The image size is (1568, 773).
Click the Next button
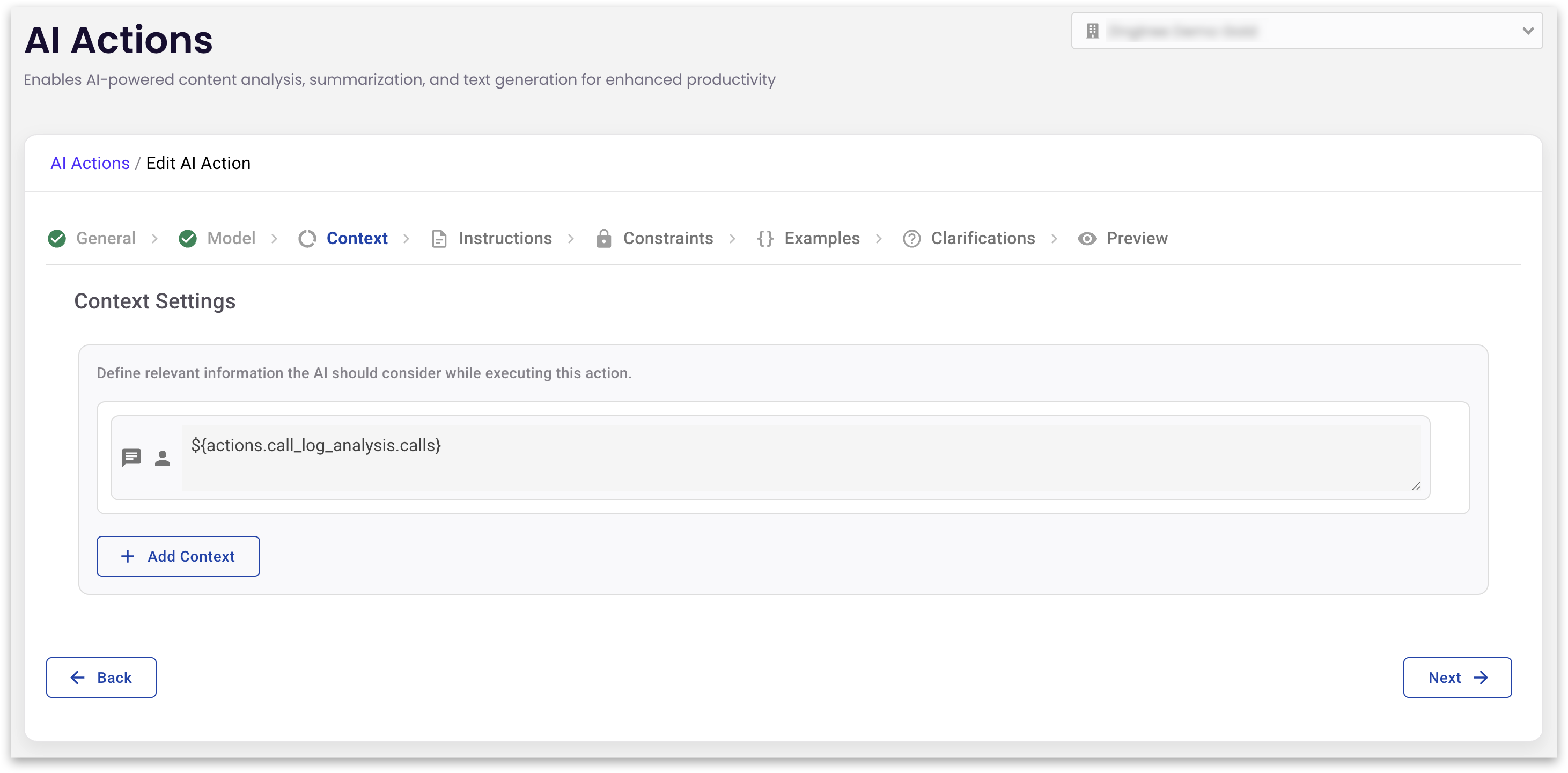pos(1456,678)
